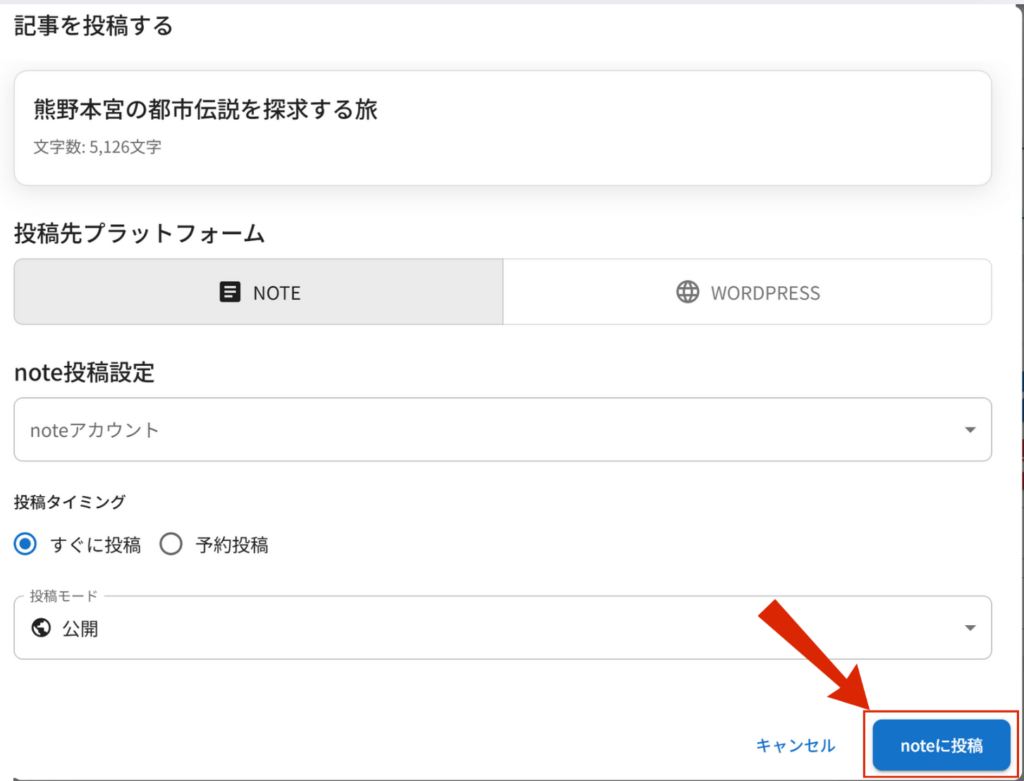Select the すぐに投稿 radio button
Screen dimensions: 1024x781
27,545
